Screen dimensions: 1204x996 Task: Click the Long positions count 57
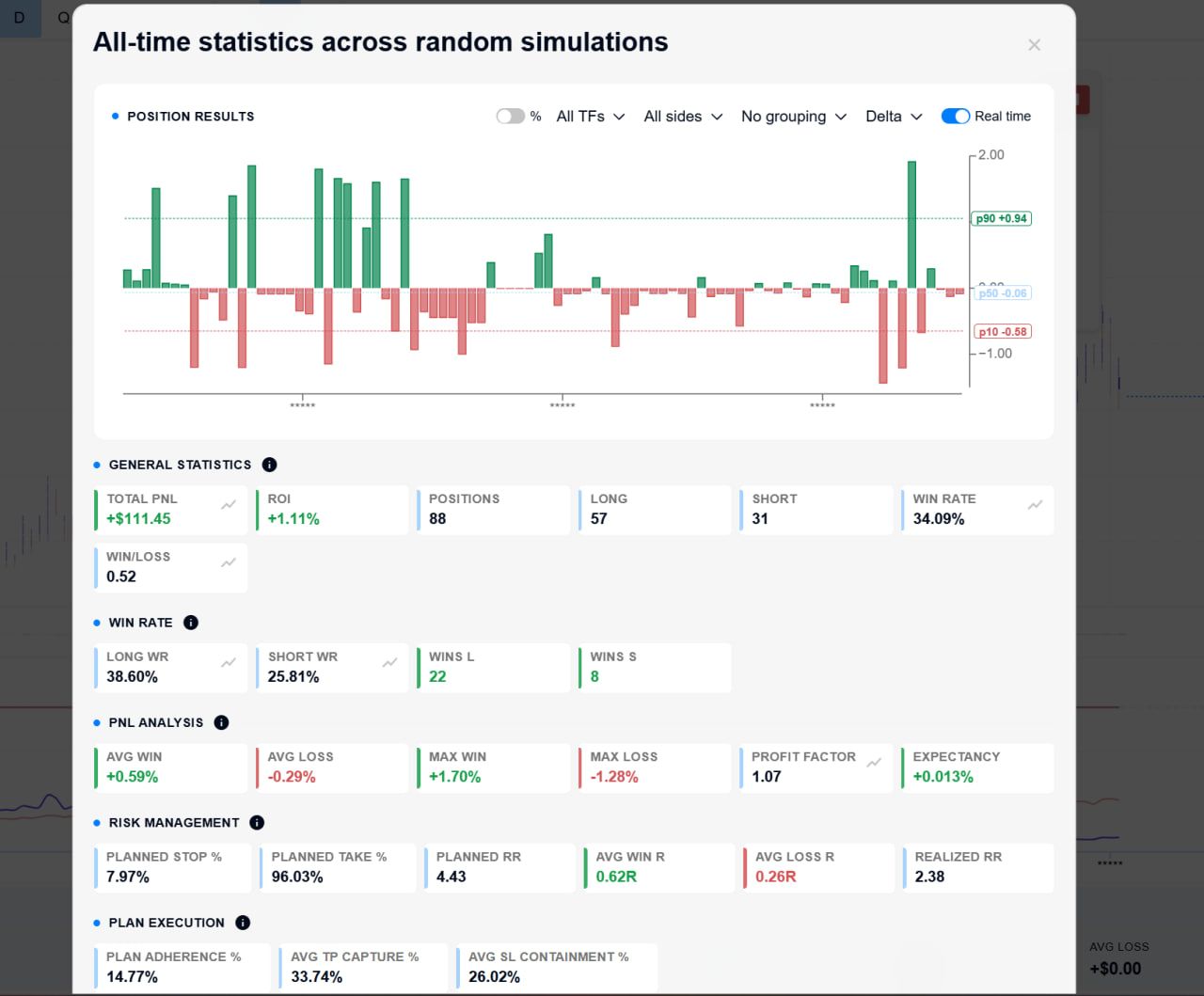pos(599,519)
